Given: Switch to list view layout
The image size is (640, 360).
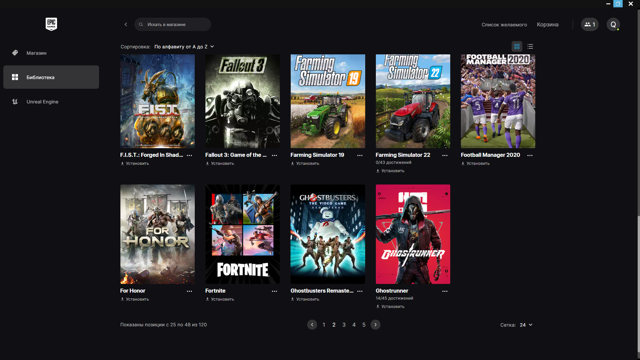Looking at the screenshot, I should click(x=530, y=47).
